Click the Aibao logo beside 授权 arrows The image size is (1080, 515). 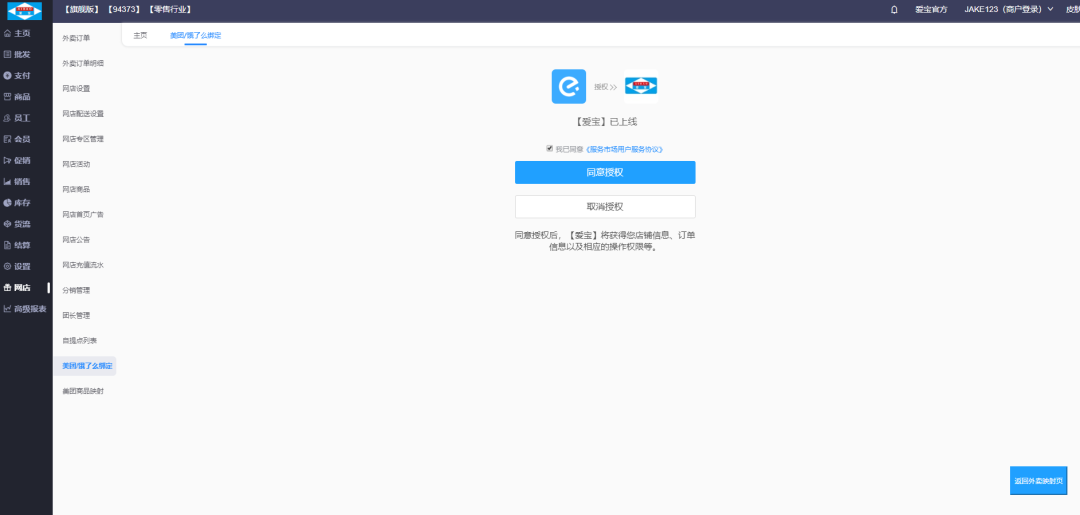point(641,86)
